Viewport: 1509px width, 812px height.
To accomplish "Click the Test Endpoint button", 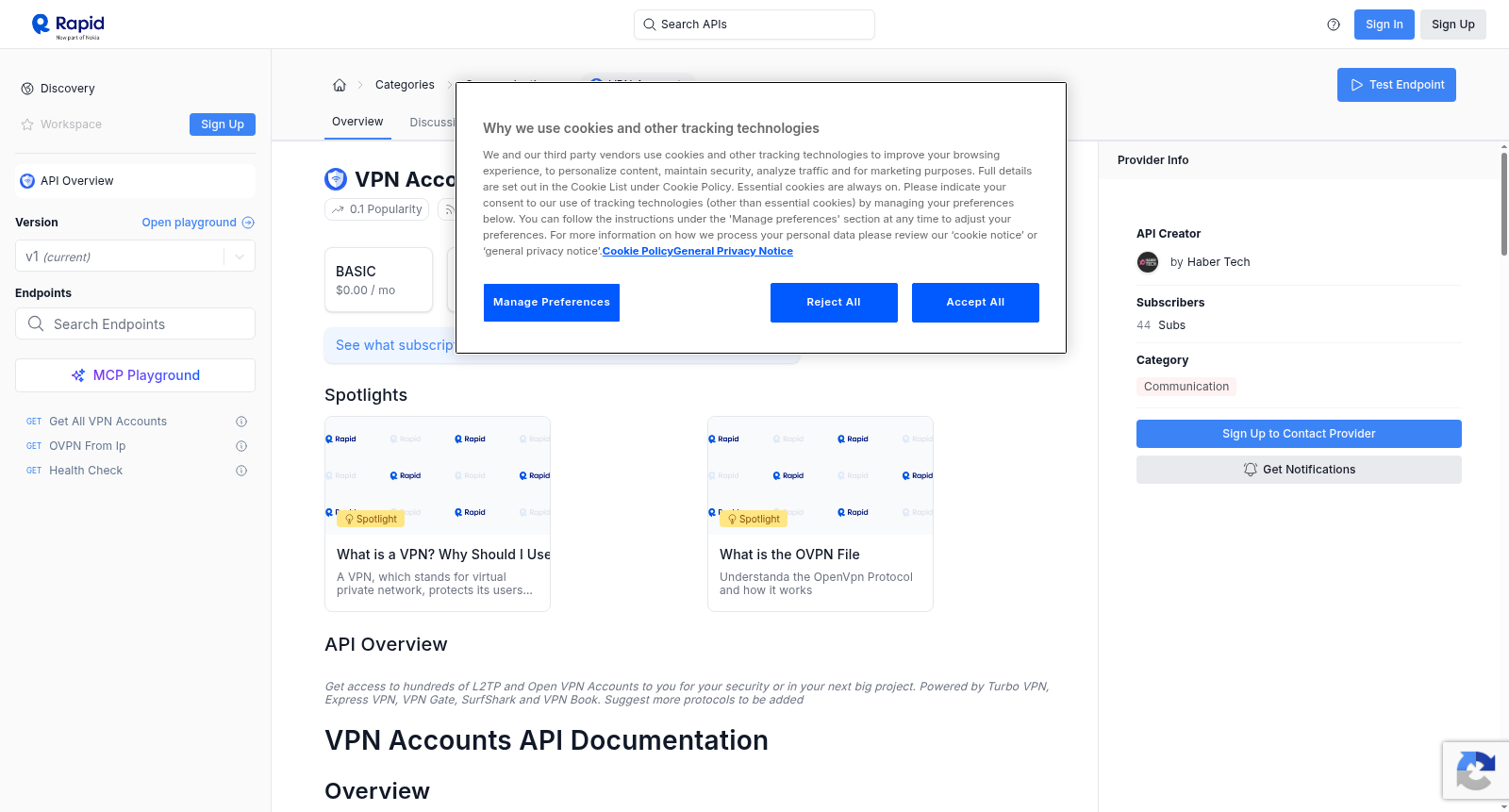I will [1397, 85].
